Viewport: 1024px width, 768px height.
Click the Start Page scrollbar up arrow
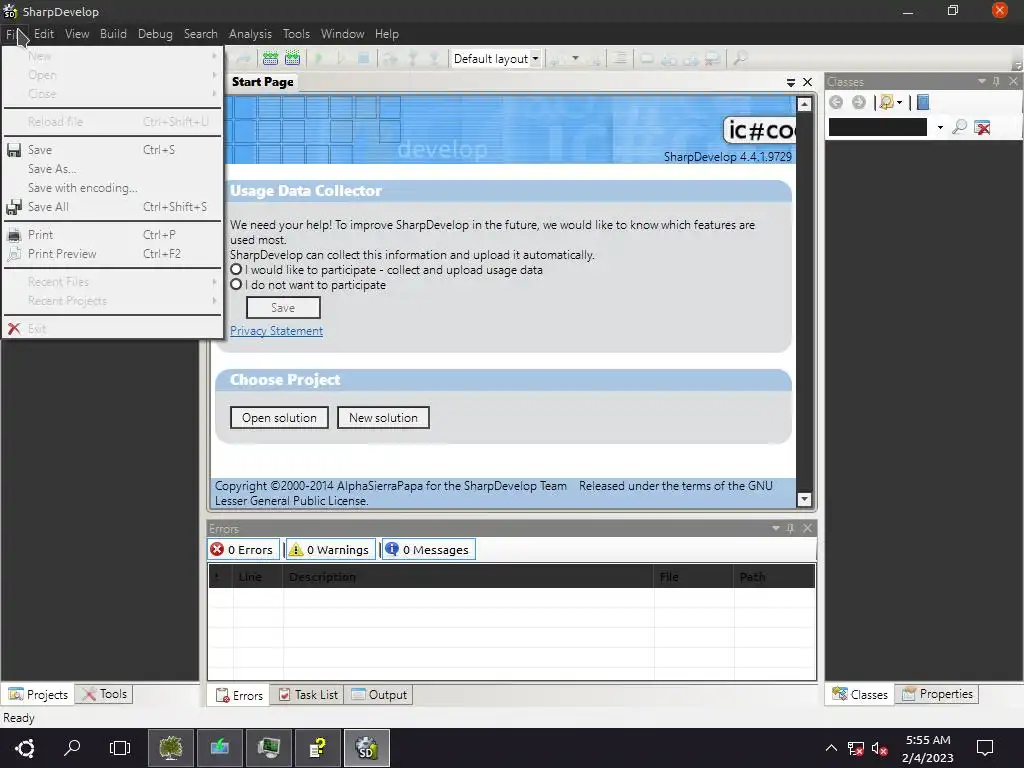coord(804,104)
